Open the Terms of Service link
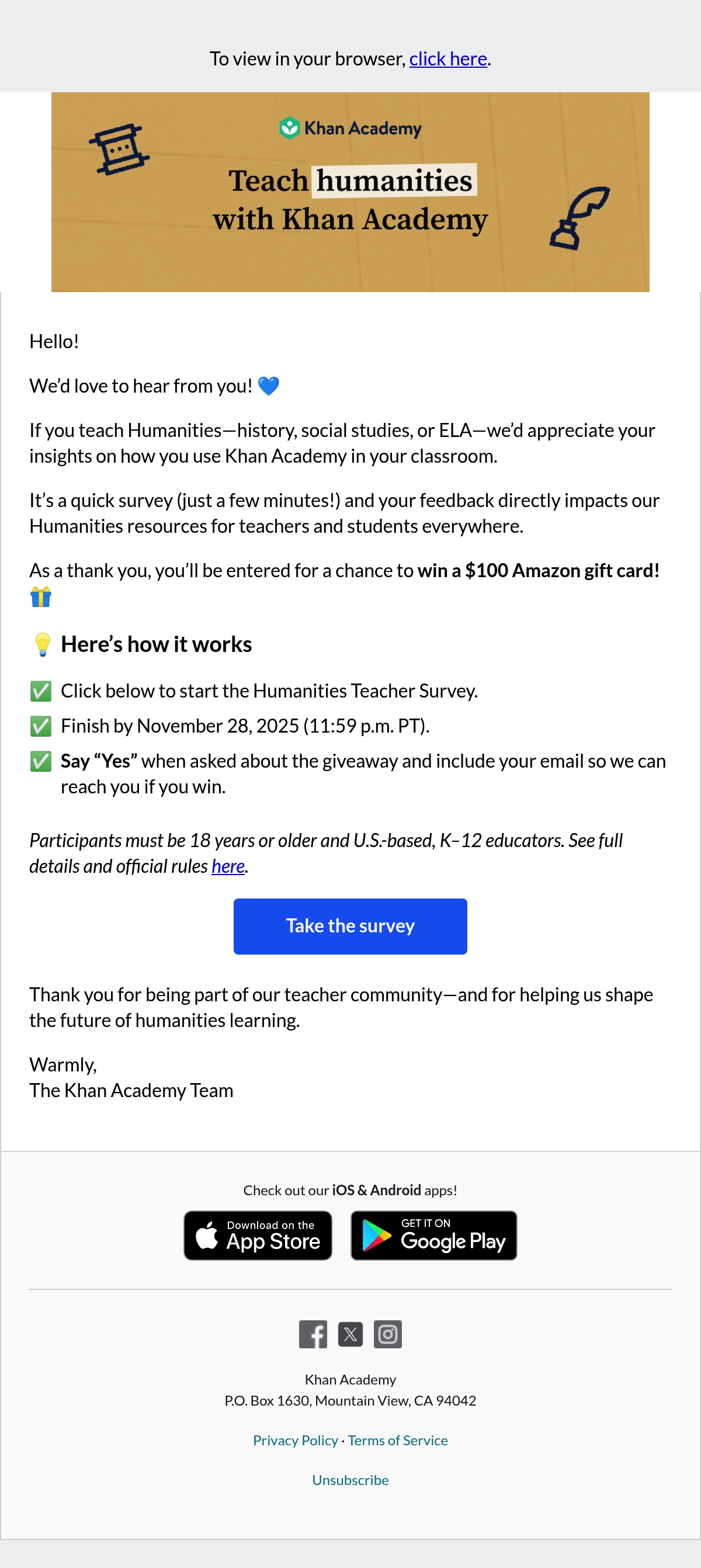This screenshot has width=701, height=1568. click(398, 1440)
